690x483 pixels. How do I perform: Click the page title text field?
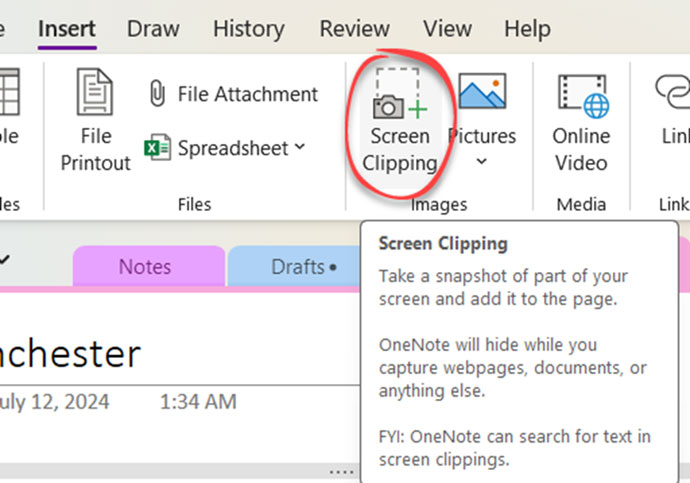tap(70, 353)
